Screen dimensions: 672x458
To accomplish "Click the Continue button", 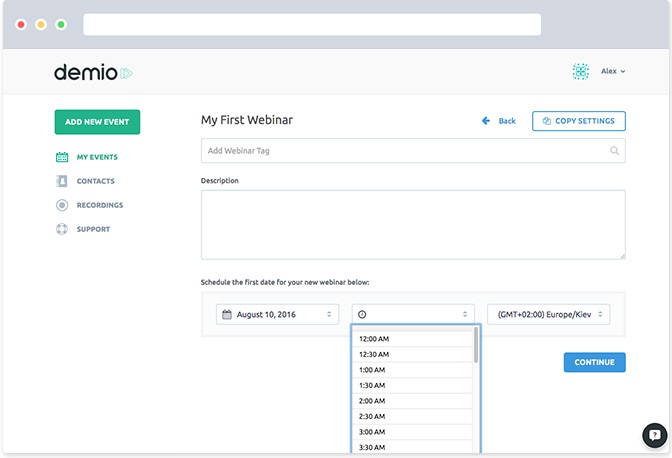I will point(594,362).
